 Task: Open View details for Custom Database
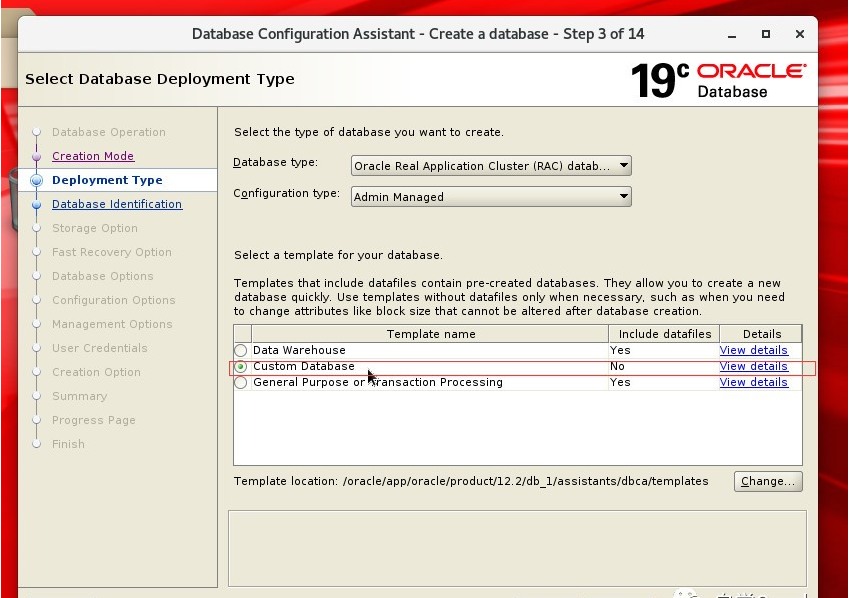[753, 367]
